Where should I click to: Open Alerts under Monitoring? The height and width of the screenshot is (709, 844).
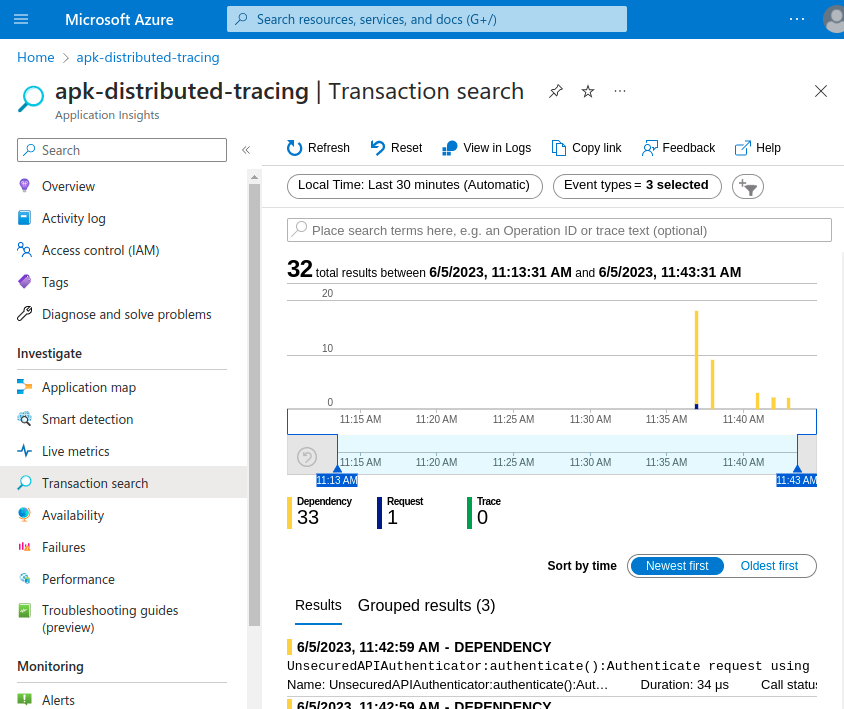pos(123,700)
